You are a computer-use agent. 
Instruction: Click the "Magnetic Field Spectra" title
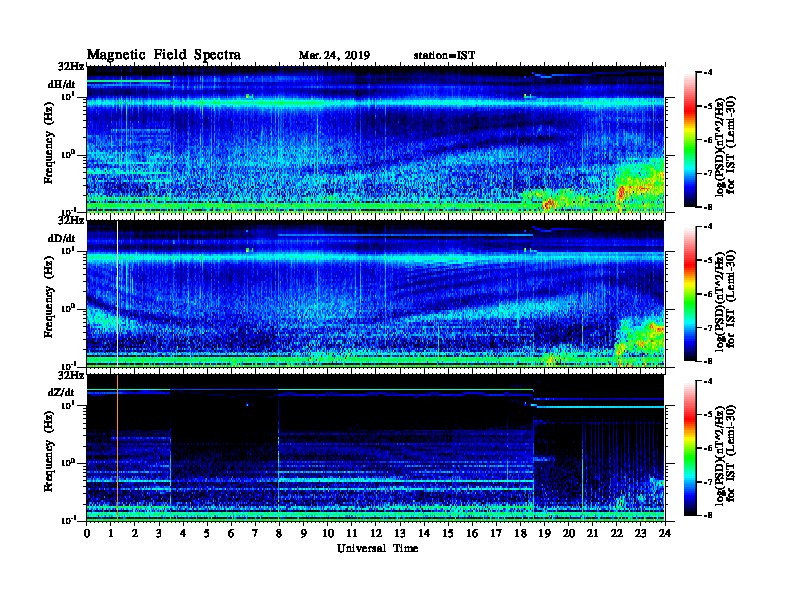click(164, 55)
